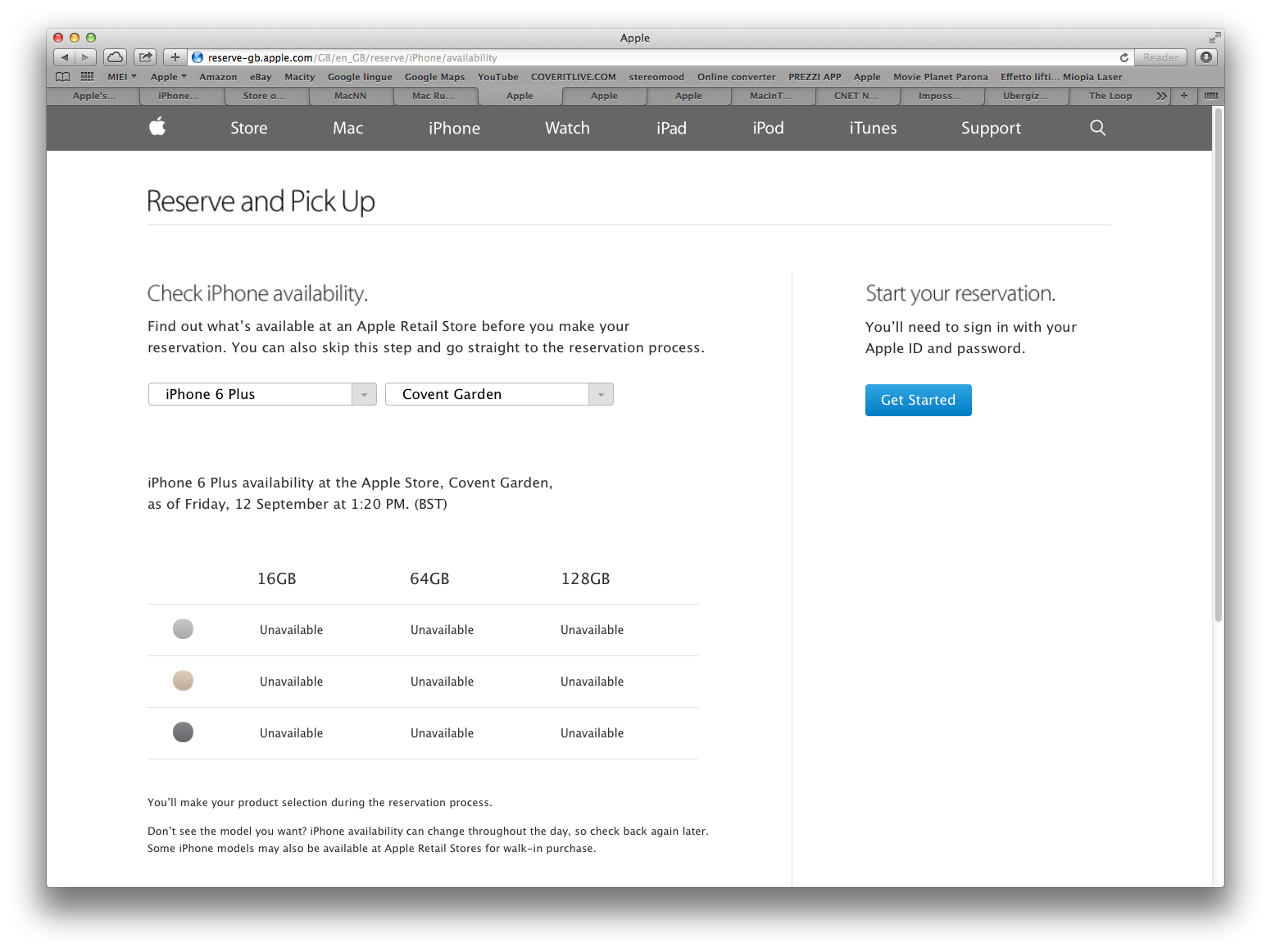Open a new tab with plus button

[1183, 96]
